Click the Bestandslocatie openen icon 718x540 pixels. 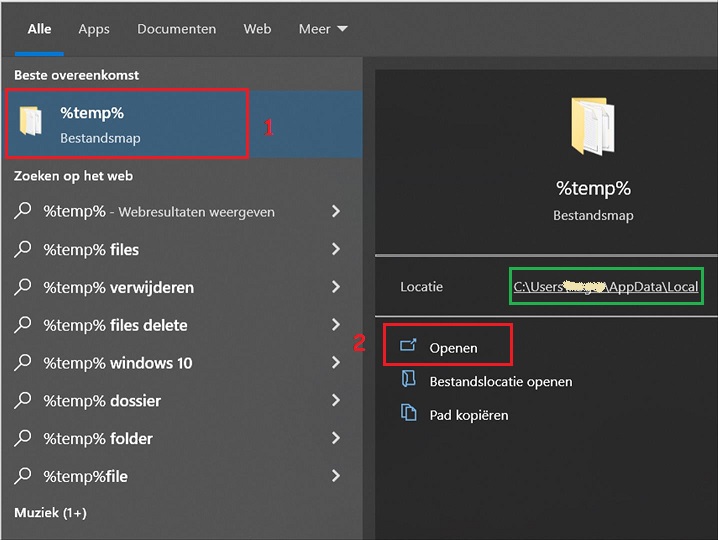coord(408,380)
